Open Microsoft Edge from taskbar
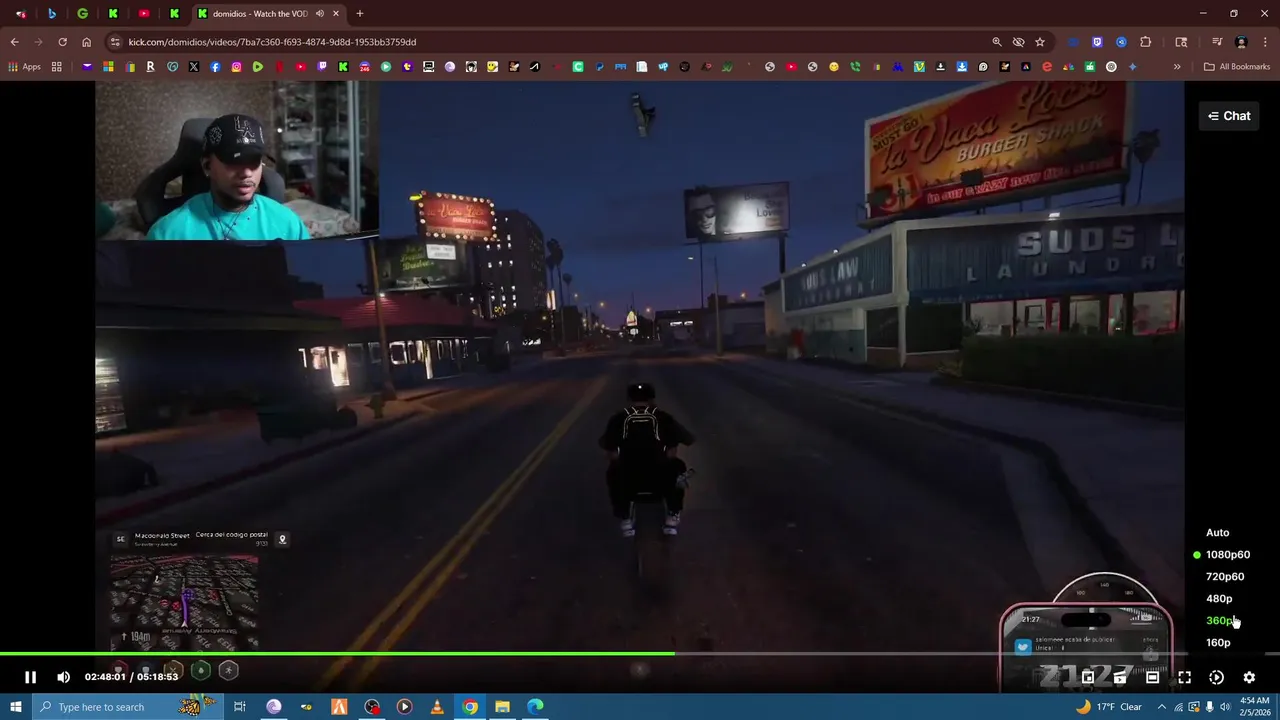Viewport: 1280px width, 720px height. (x=536, y=707)
